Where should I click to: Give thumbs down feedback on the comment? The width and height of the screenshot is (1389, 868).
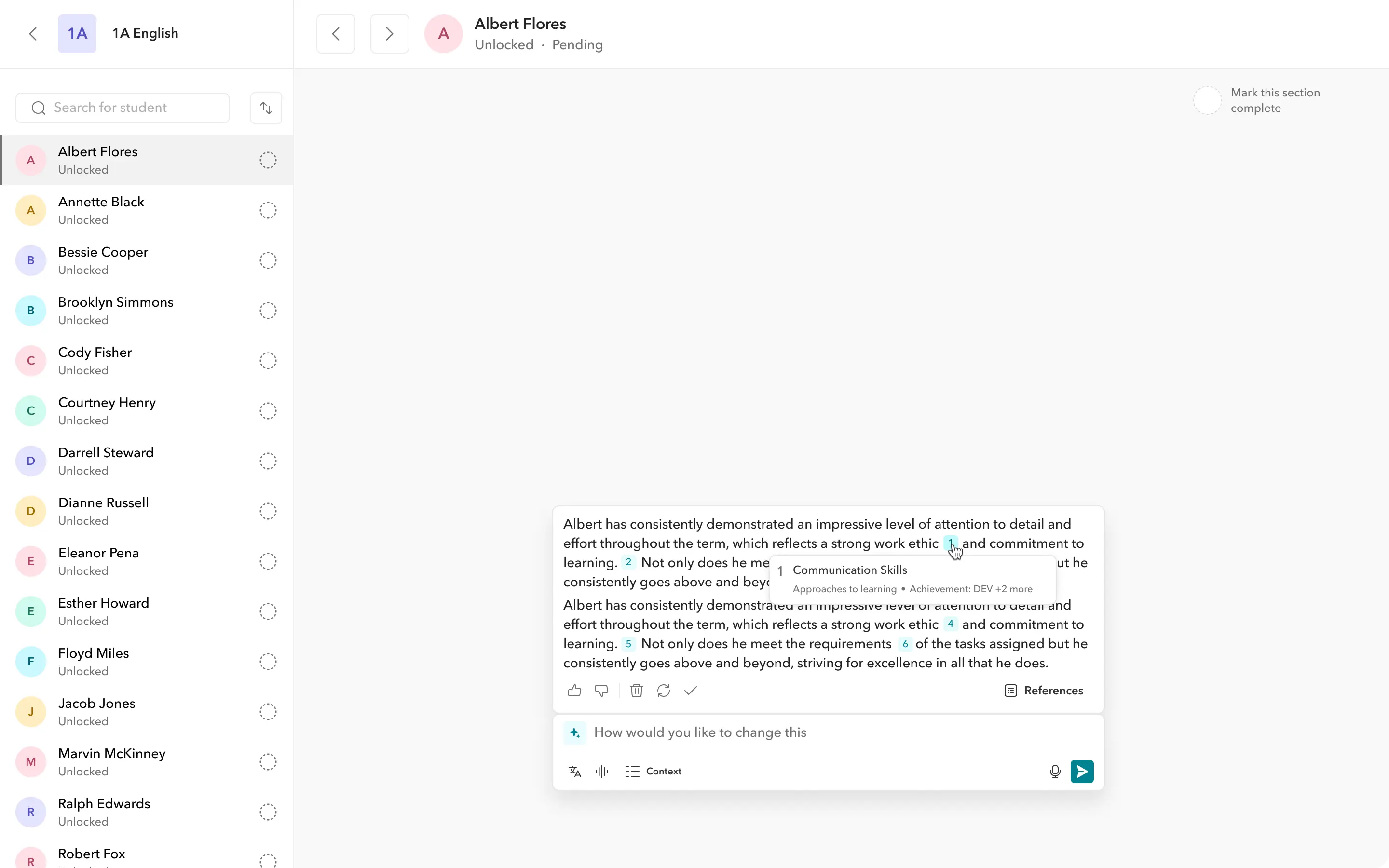tap(601, 691)
